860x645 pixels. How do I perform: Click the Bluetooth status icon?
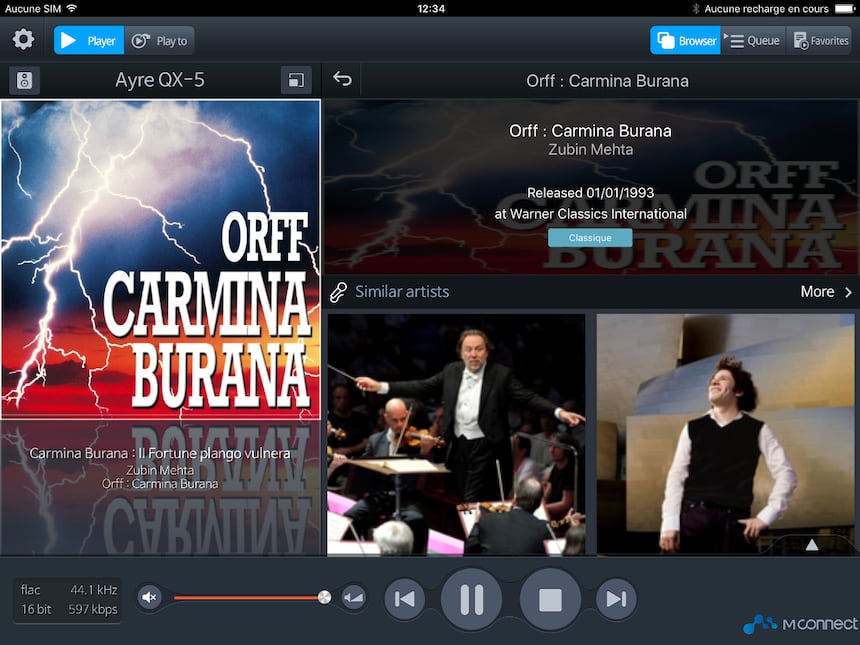(x=695, y=8)
